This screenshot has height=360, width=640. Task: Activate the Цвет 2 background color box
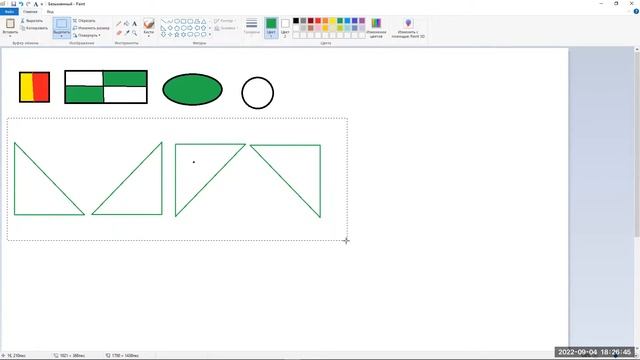pyautogui.click(x=285, y=28)
